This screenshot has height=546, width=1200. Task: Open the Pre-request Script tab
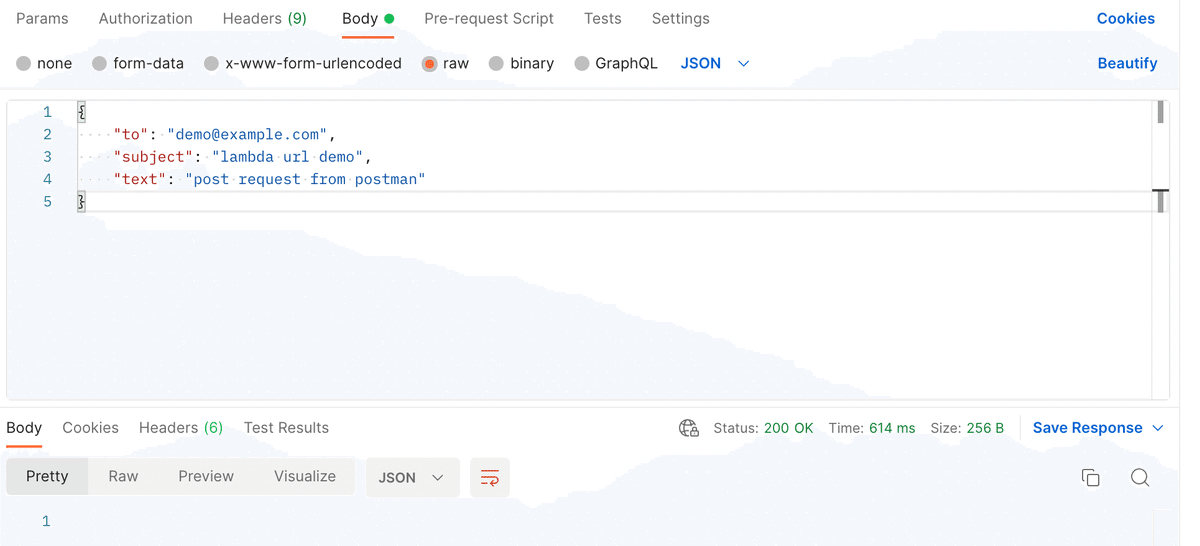click(489, 18)
